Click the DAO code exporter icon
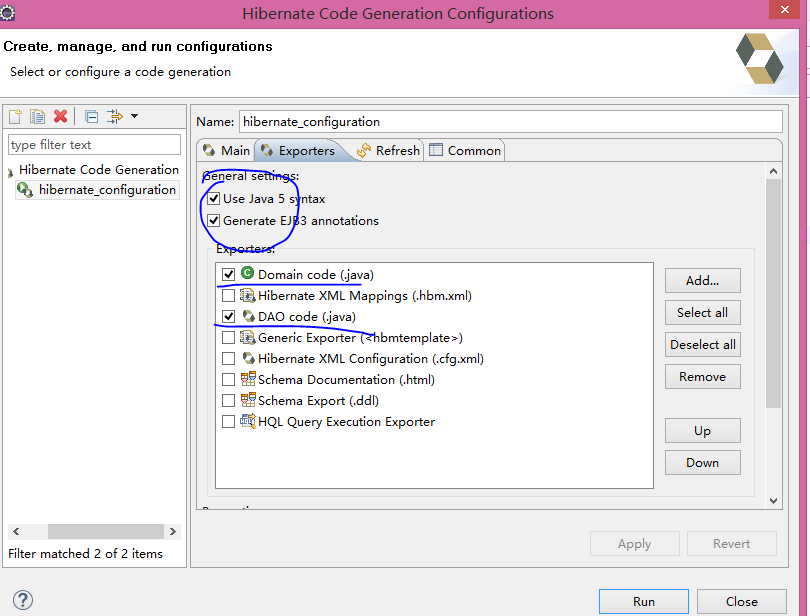The width and height of the screenshot is (810, 616). click(248, 316)
